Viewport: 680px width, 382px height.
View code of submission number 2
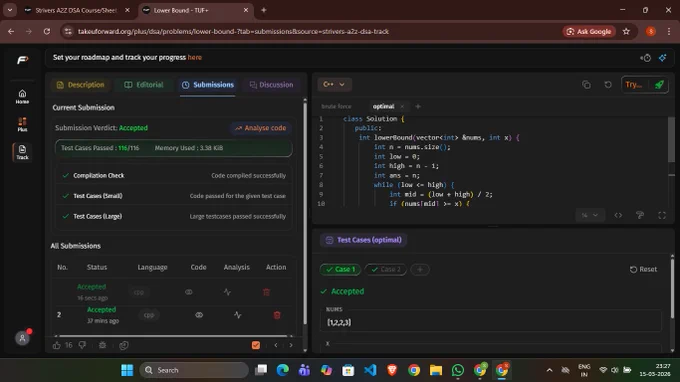pyautogui.click(x=199, y=315)
